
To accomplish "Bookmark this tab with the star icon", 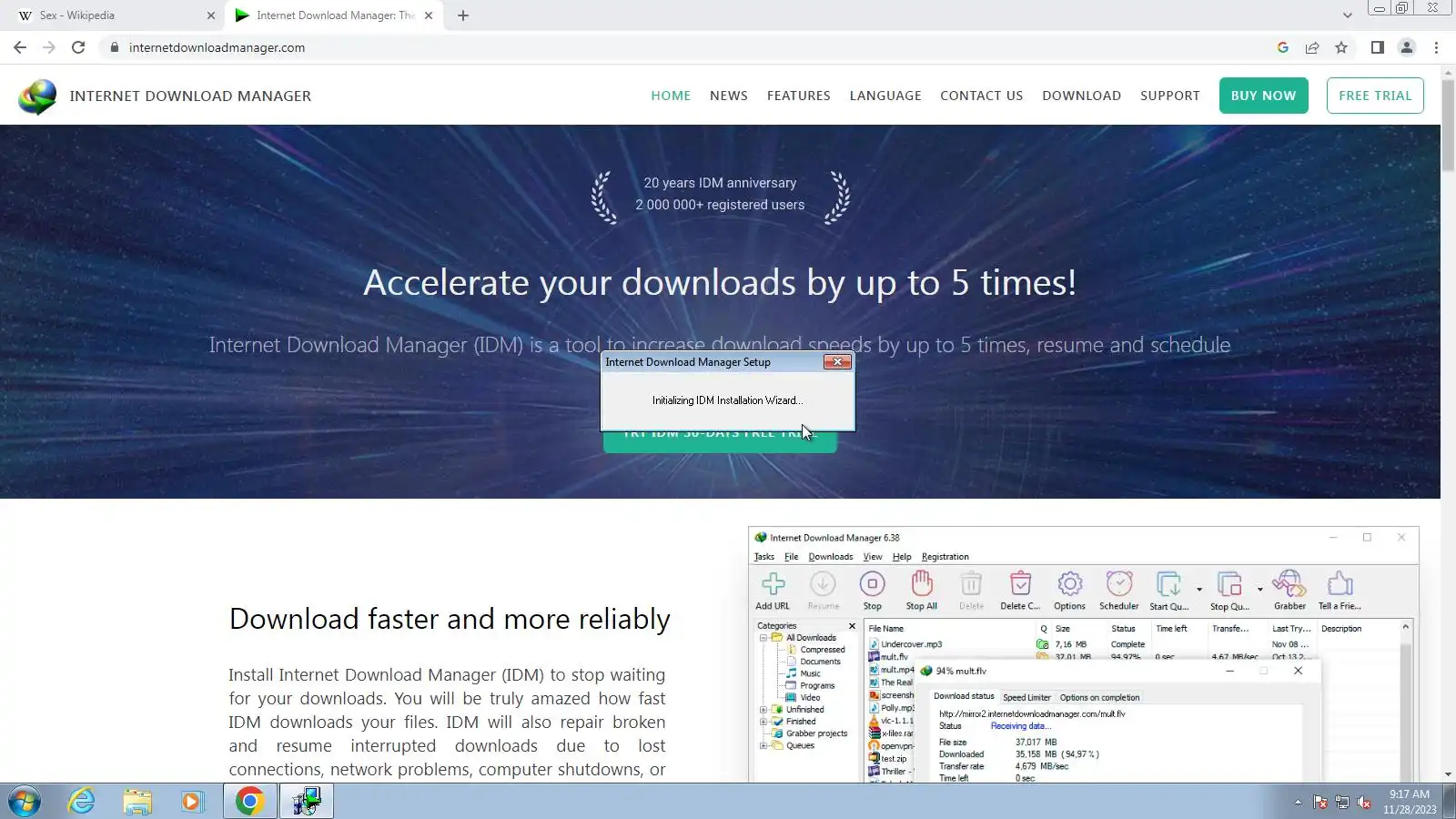I will click(1341, 47).
